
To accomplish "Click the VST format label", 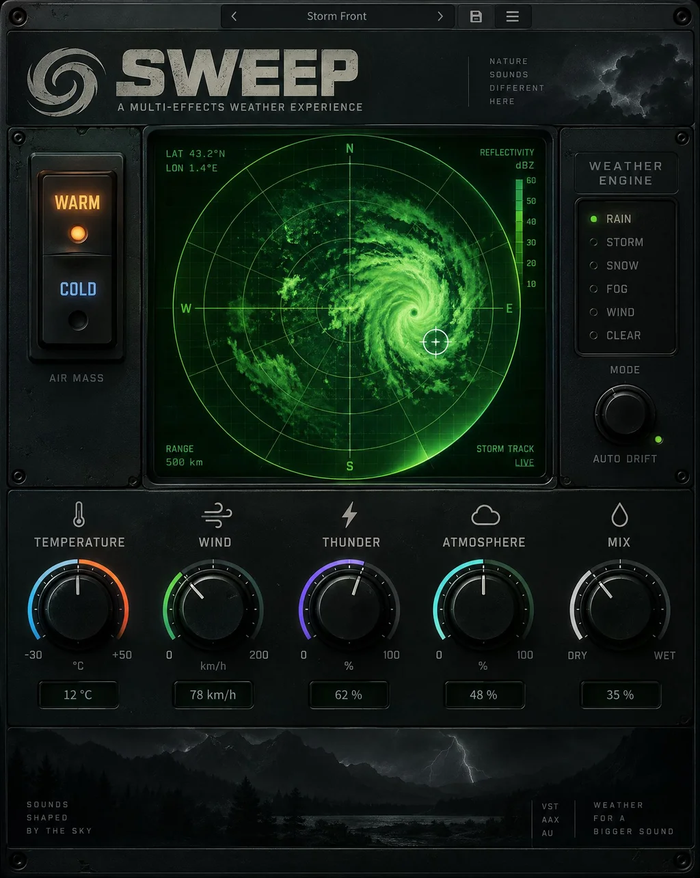I will pyautogui.click(x=550, y=806).
